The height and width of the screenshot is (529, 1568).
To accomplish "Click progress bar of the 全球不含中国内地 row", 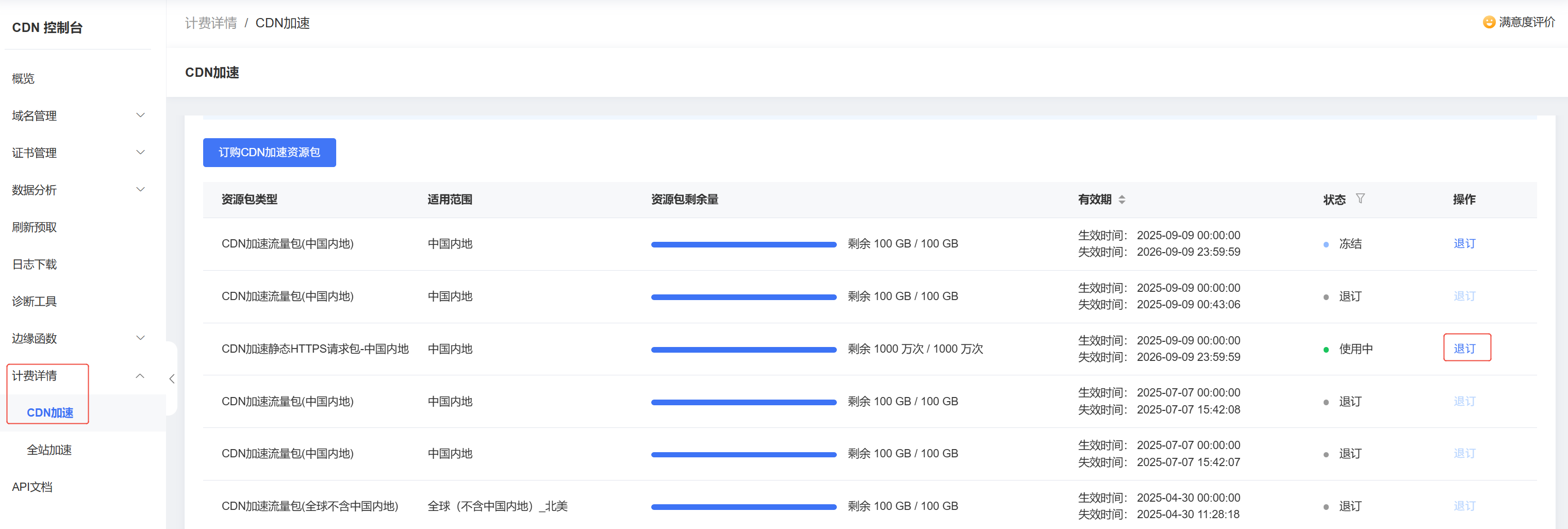I will point(744,507).
